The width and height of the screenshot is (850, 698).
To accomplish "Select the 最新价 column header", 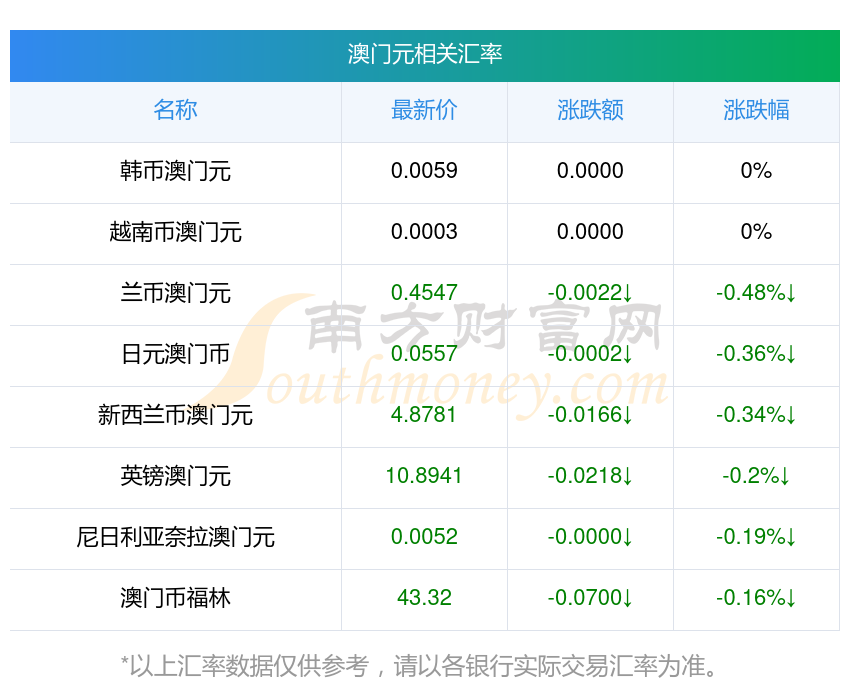I will click(x=424, y=111).
